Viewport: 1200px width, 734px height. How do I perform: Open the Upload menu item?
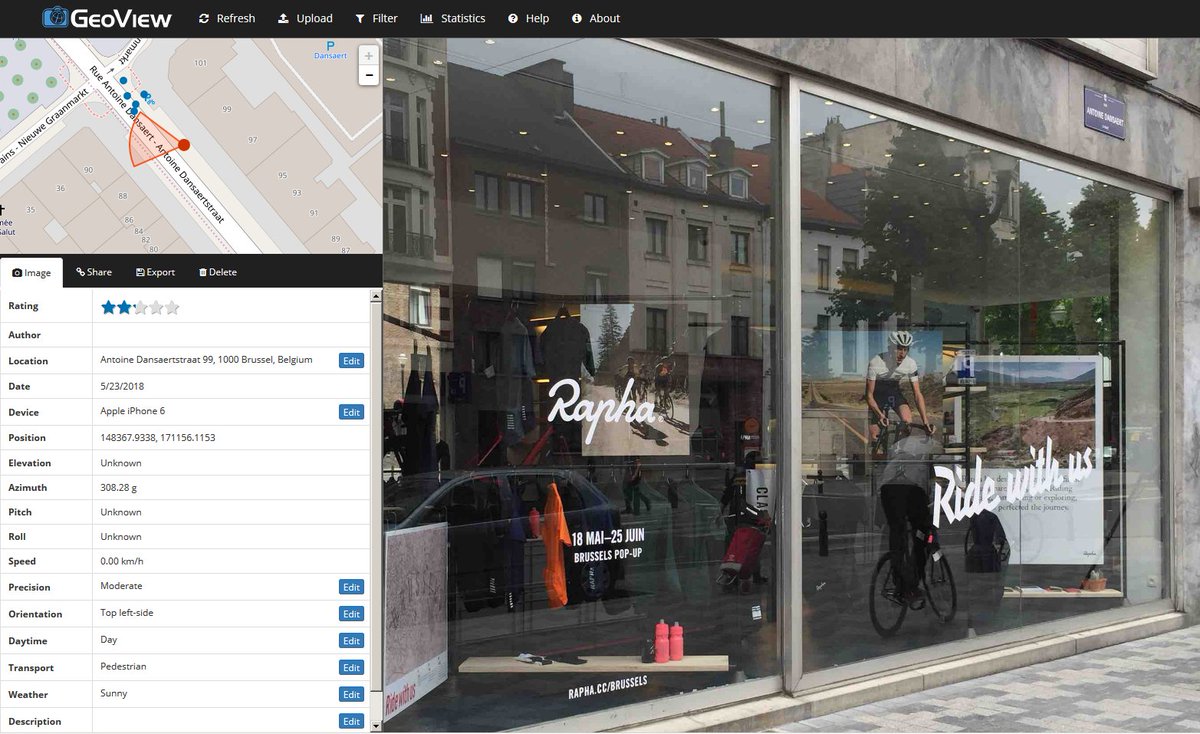click(305, 18)
